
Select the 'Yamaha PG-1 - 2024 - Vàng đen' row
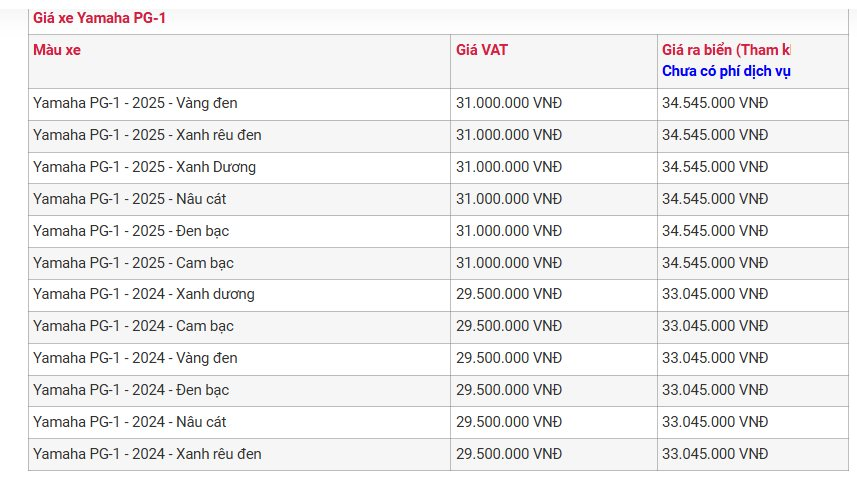[x=135, y=358]
